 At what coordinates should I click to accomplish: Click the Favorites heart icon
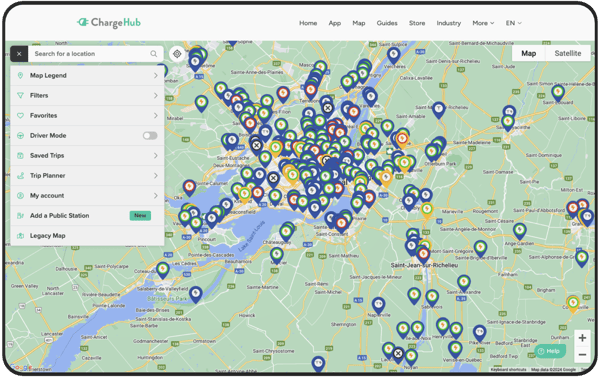[x=21, y=116]
